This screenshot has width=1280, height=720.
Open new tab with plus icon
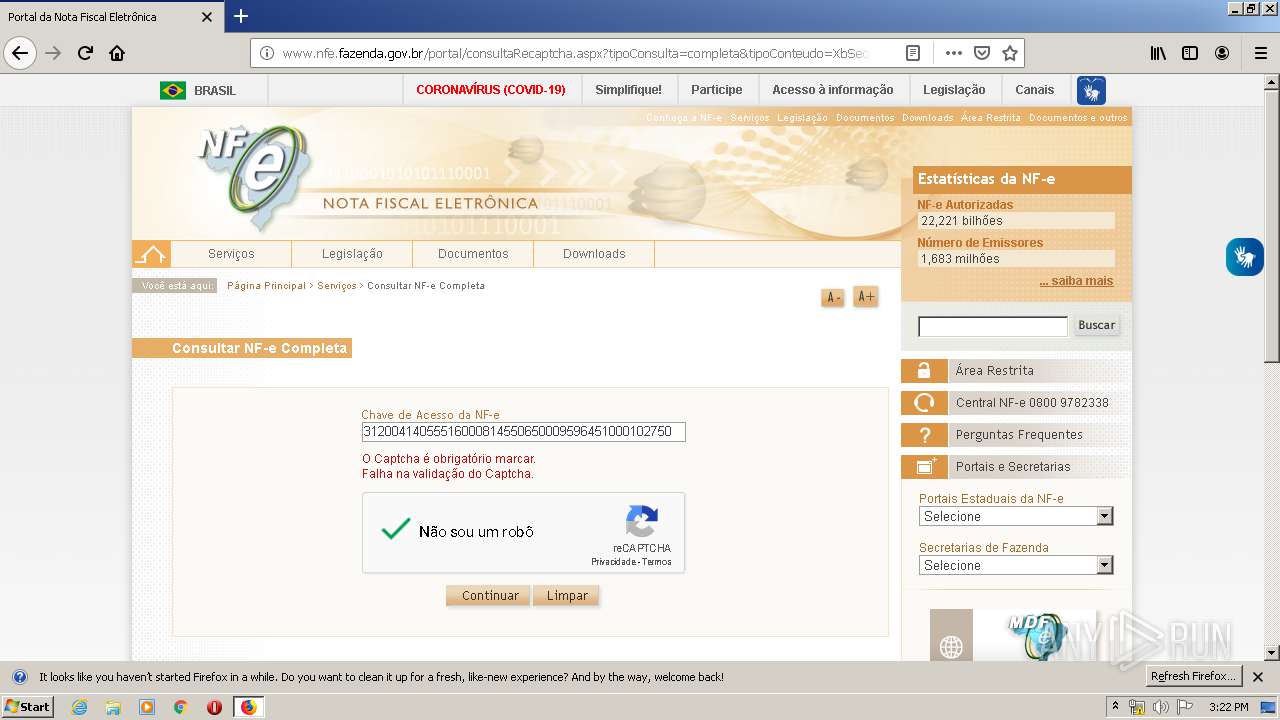(x=240, y=16)
